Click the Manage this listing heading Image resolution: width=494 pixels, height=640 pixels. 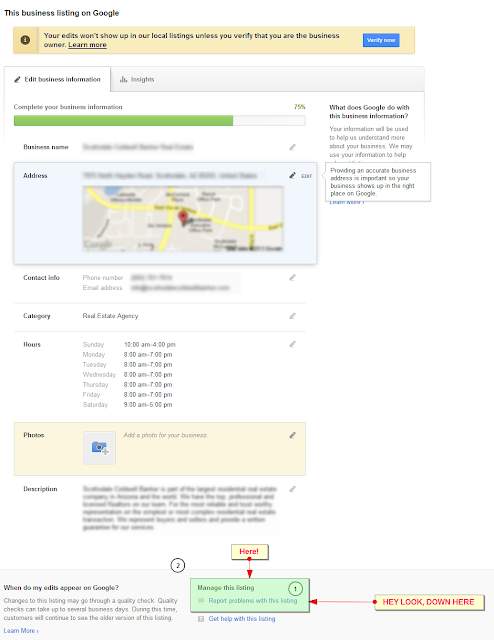[x=226, y=587]
